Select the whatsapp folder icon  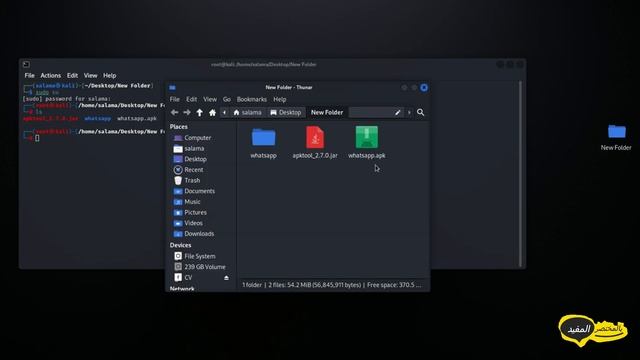coord(263,138)
